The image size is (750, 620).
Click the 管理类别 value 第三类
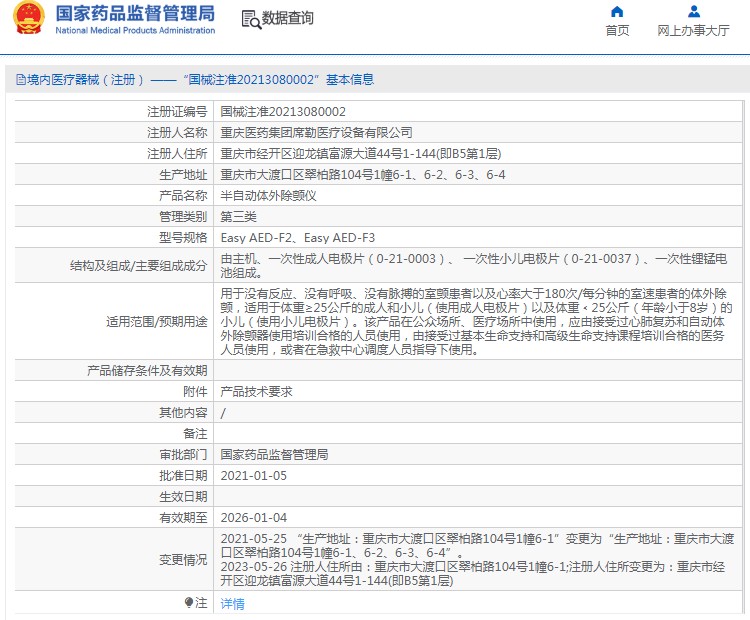pos(238,216)
